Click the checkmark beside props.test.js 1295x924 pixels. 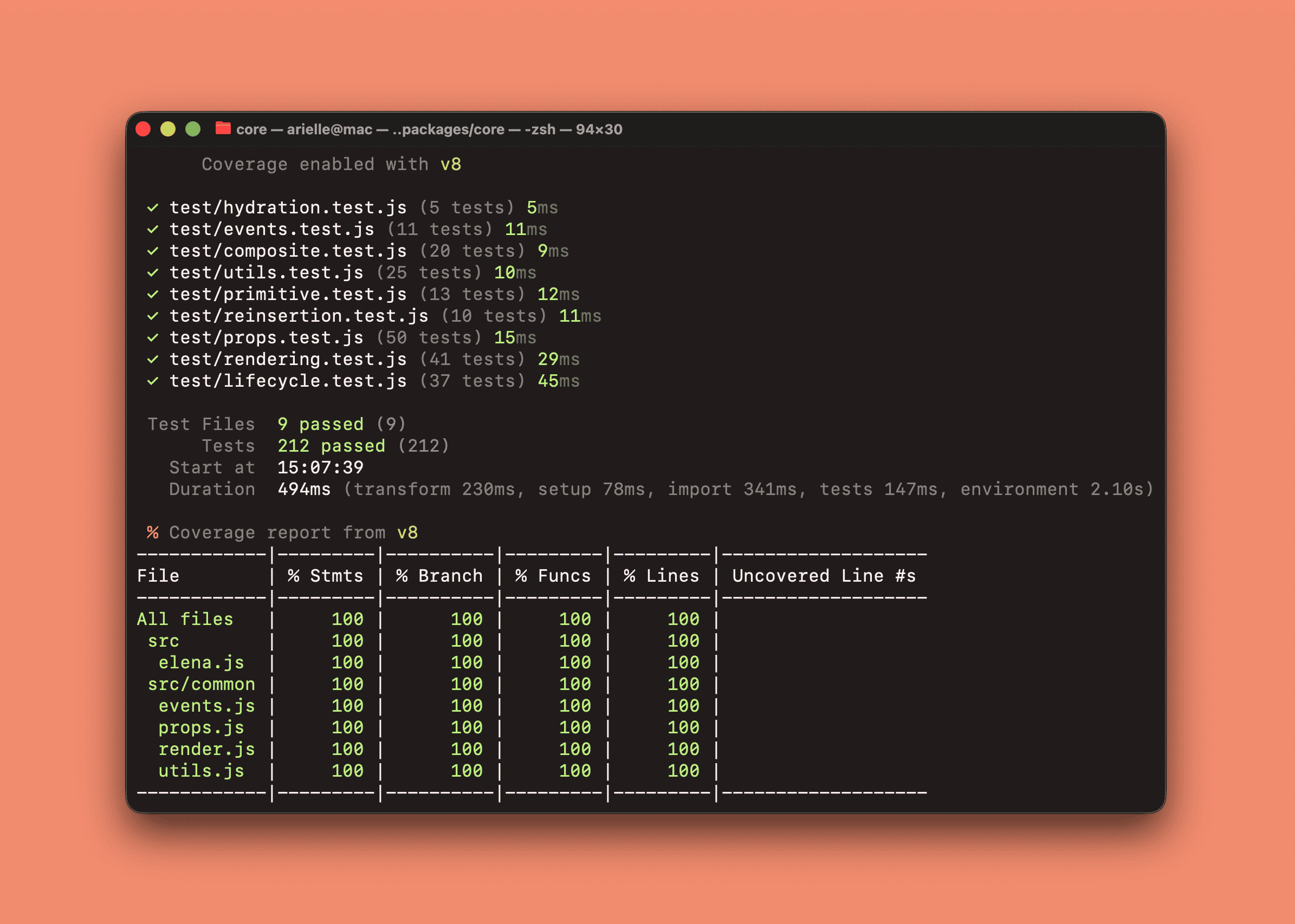coord(153,338)
